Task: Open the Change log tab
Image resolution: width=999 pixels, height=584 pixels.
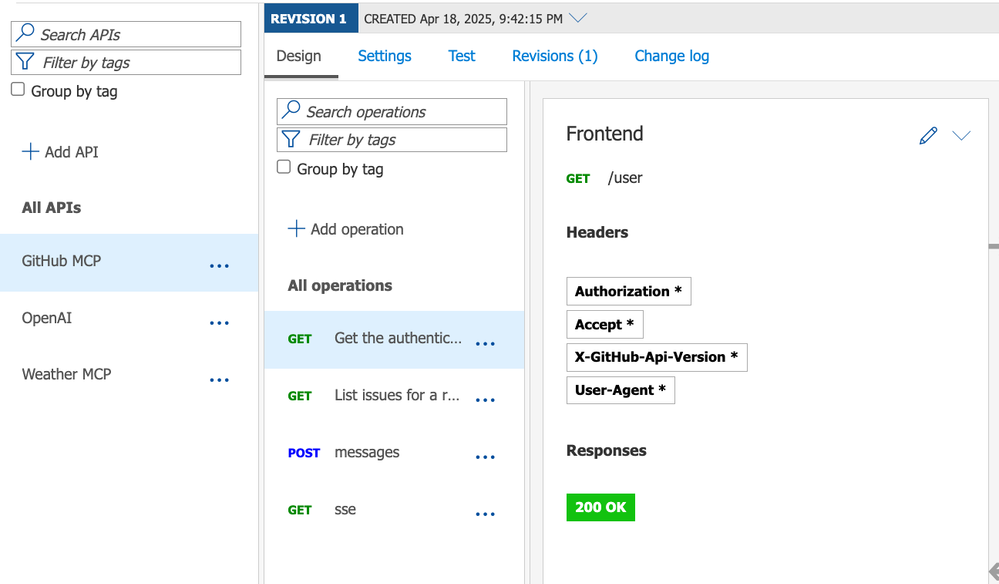Action: point(672,56)
